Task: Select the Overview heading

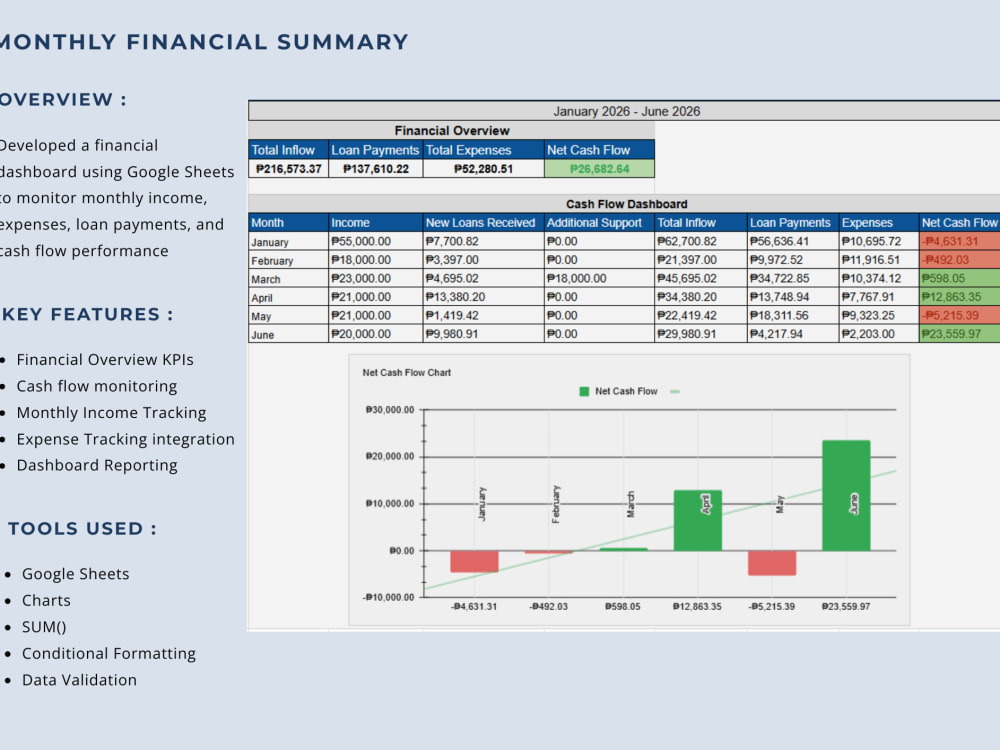Action: [63, 99]
